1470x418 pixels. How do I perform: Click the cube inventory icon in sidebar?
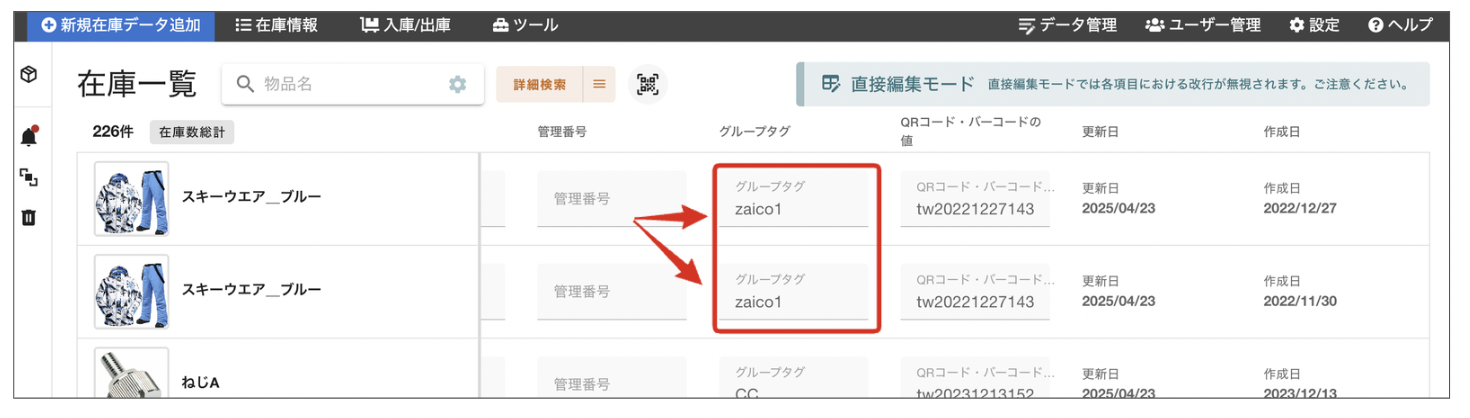[x=29, y=75]
